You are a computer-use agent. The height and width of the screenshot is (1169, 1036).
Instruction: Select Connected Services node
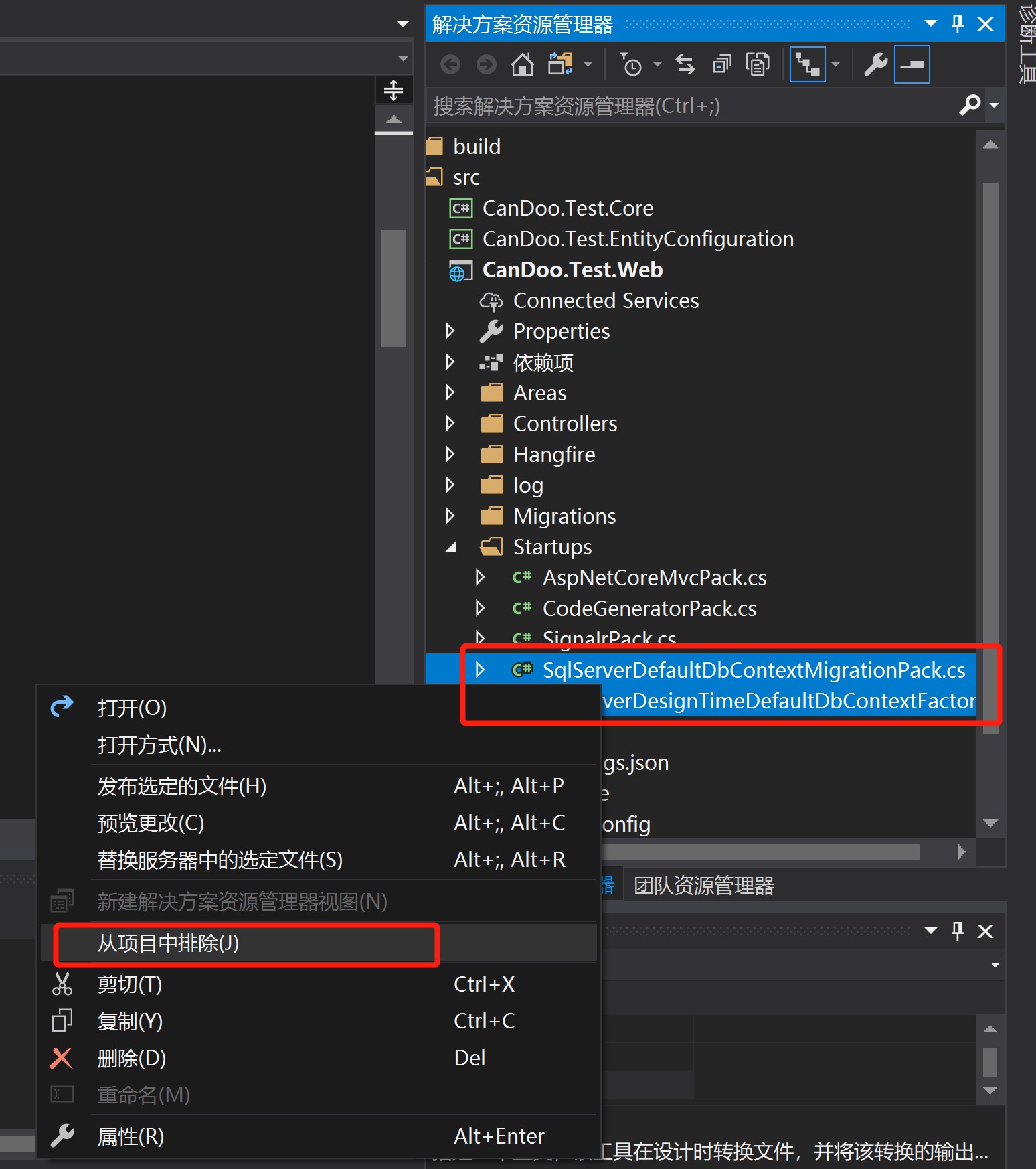606,301
